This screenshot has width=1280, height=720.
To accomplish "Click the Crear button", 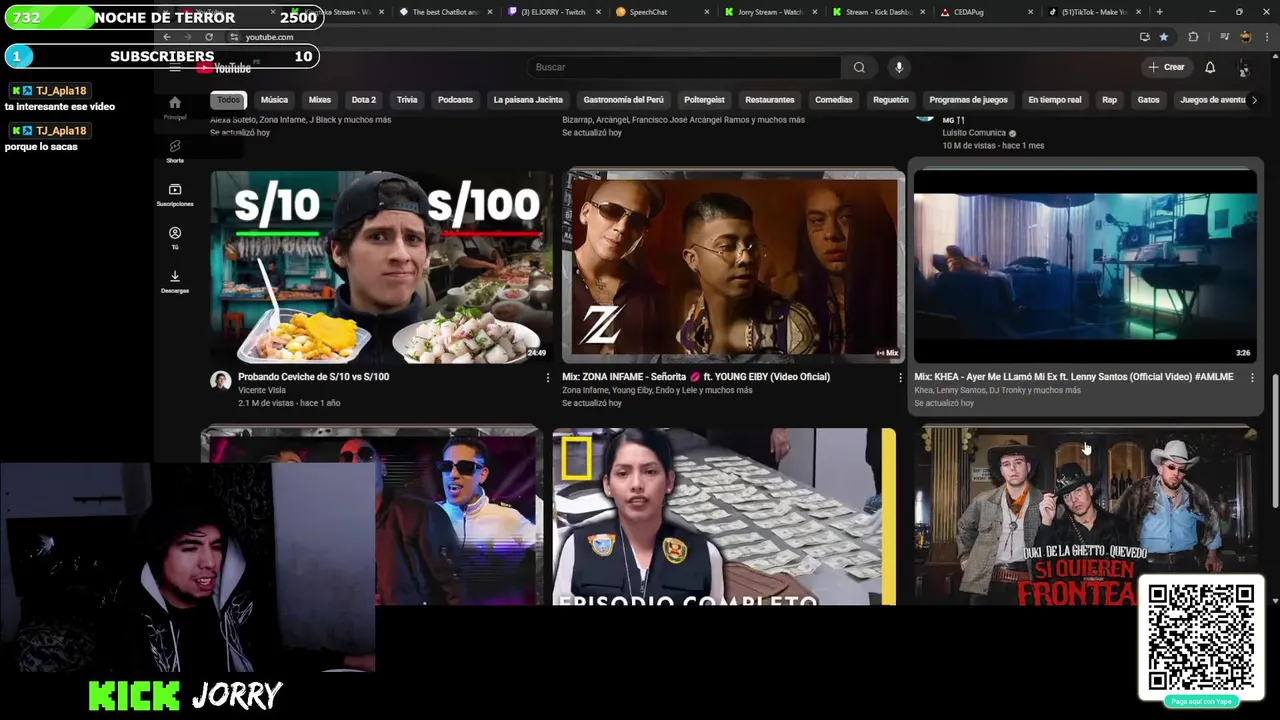I will pos(1166,67).
